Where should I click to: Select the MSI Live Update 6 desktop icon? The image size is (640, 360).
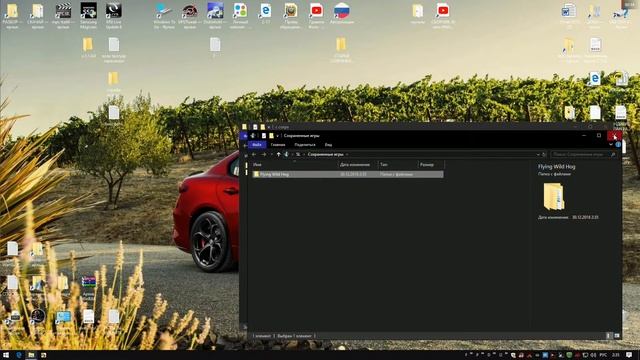(113, 16)
